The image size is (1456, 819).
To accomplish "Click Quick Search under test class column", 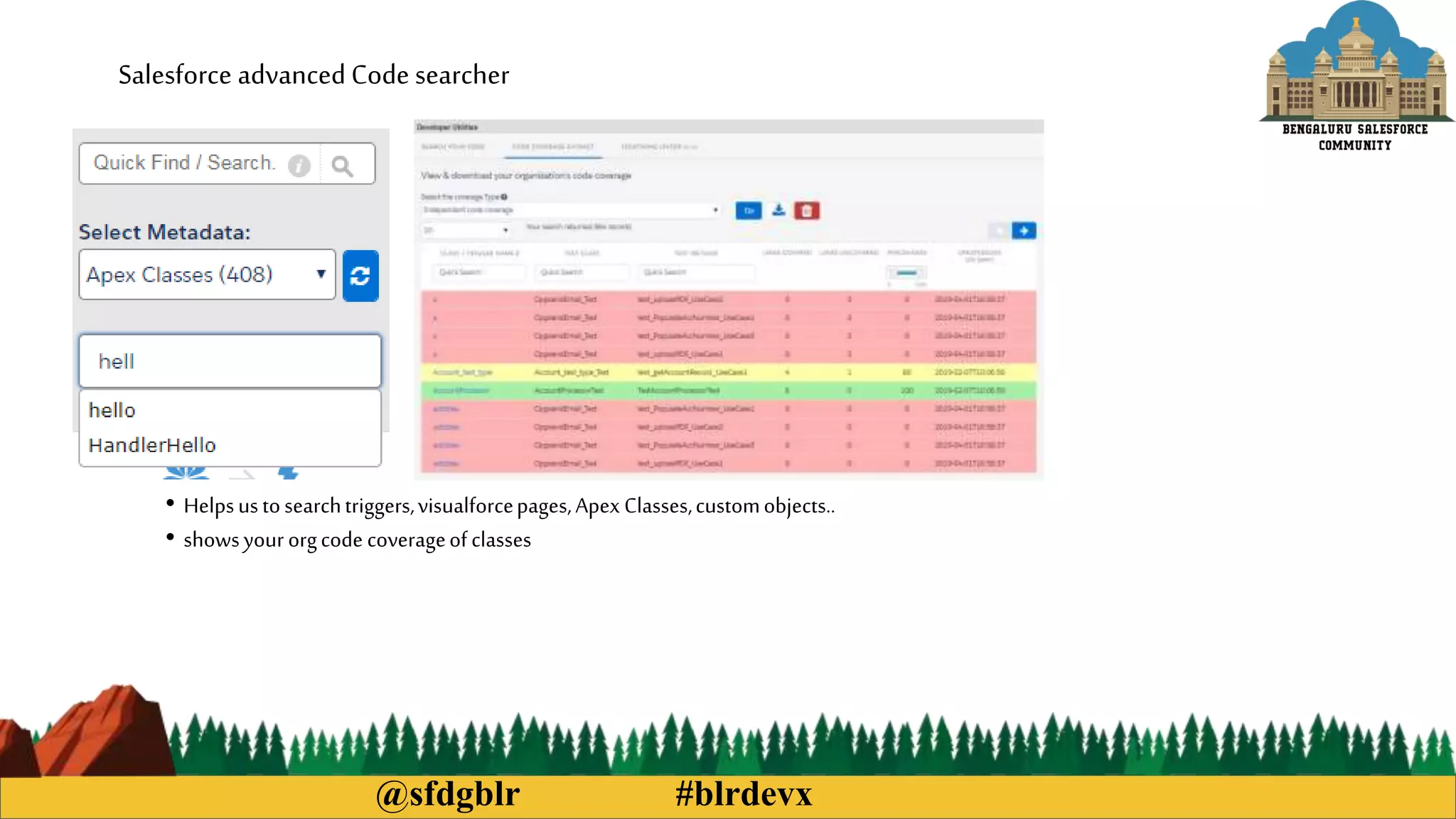I will pyautogui.click(x=584, y=272).
